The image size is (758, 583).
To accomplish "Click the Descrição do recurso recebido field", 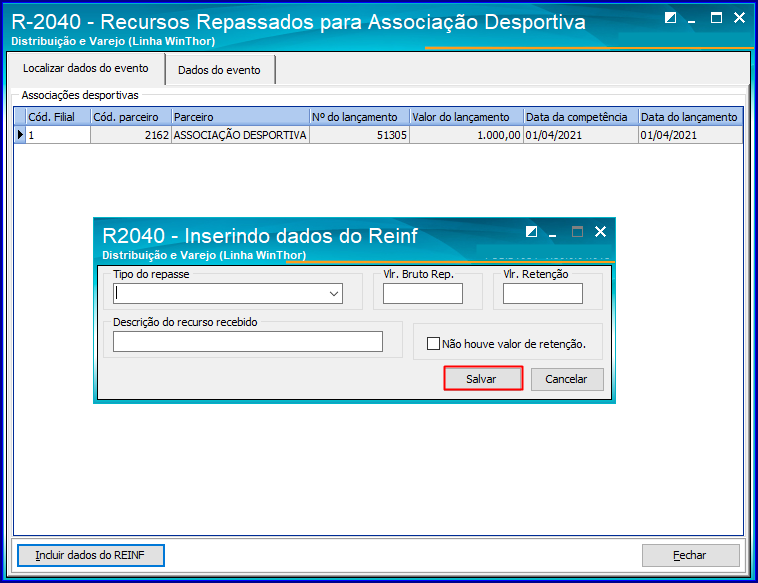I will pyautogui.click(x=248, y=341).
